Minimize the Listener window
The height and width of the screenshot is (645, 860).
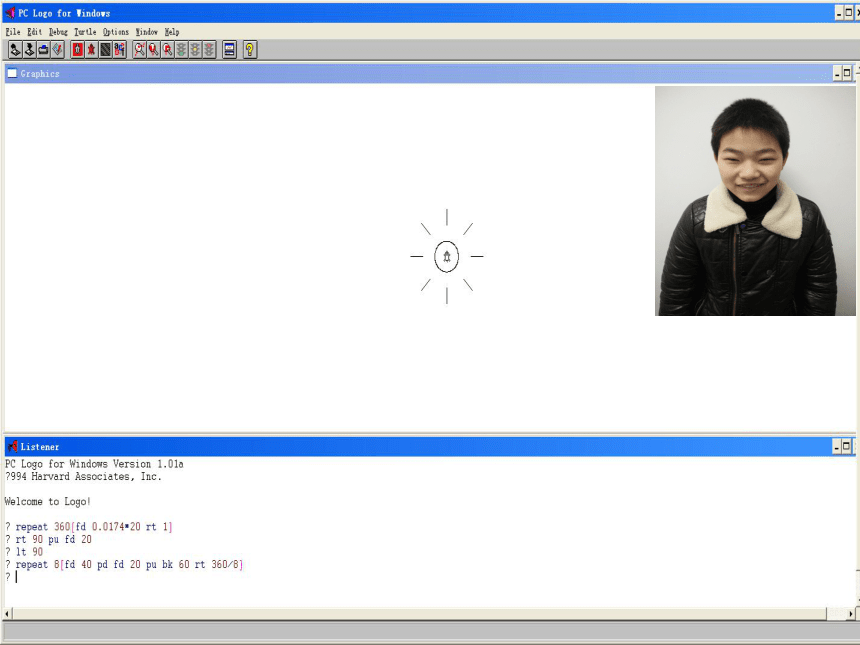(837, 446)
